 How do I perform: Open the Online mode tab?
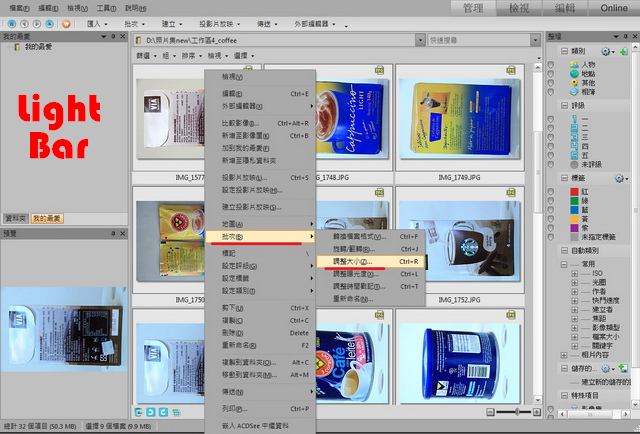coord(613,8)
